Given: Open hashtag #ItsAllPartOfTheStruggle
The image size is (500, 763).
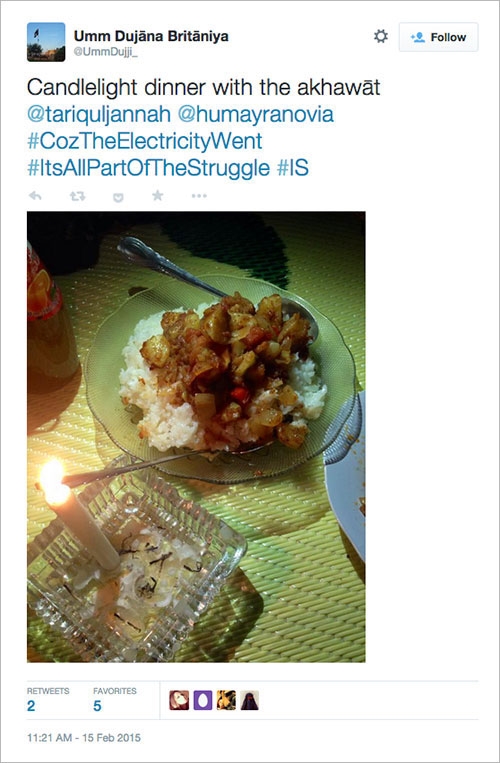Looking at the screenshot, I should [148, 168].
